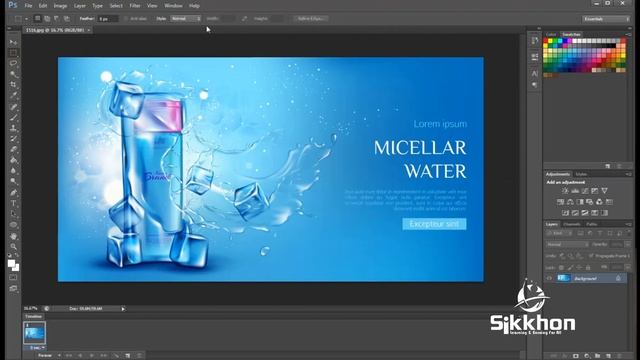Add a Color Balance adjustment

570,202
